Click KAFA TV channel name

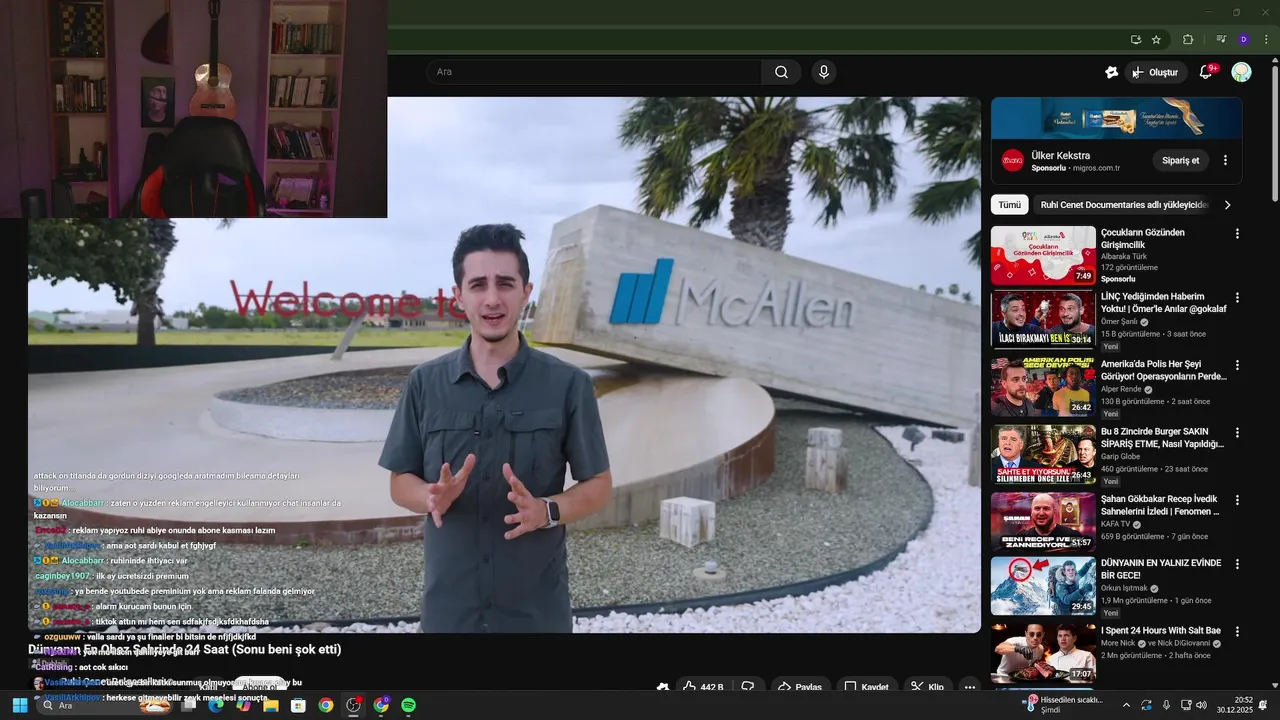pos(1115,524)
